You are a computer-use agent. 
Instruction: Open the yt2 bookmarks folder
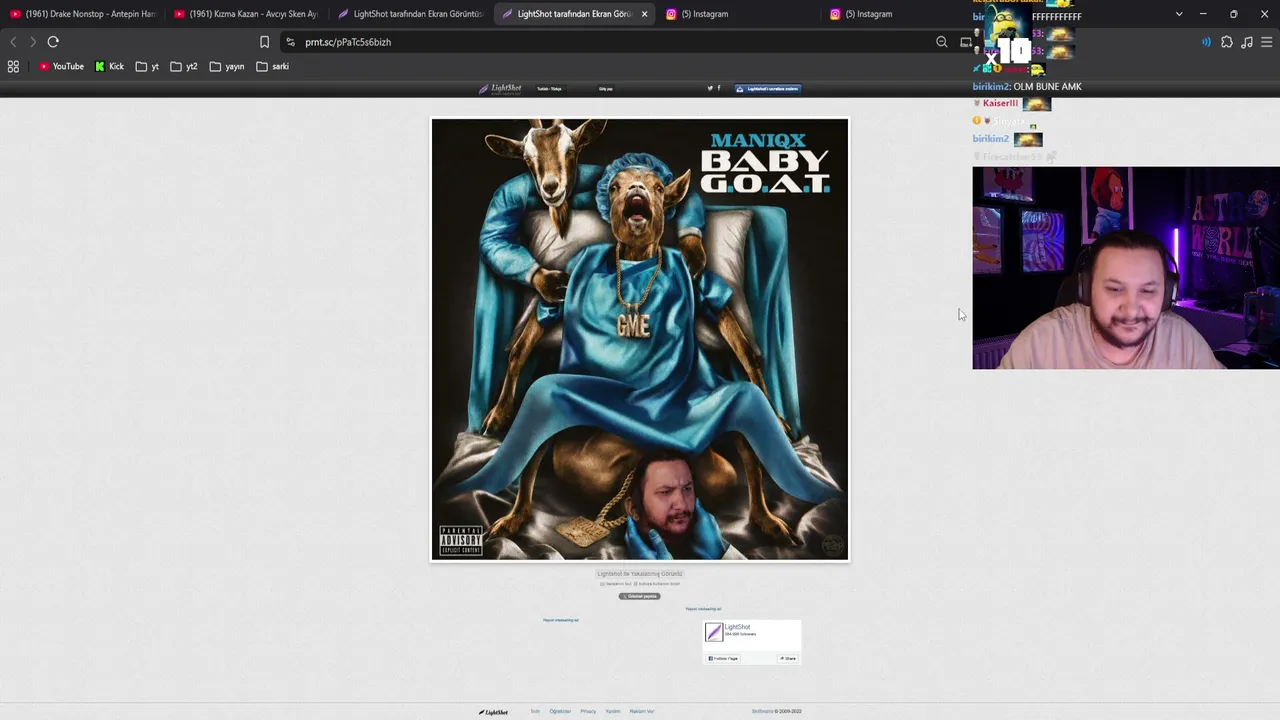[x=184, y=66]
